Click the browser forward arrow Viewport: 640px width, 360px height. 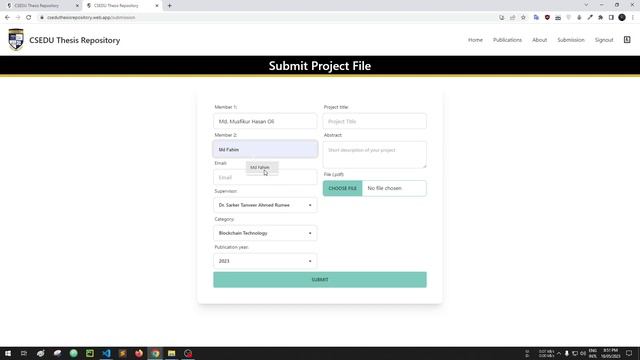[x=18, y=18]
